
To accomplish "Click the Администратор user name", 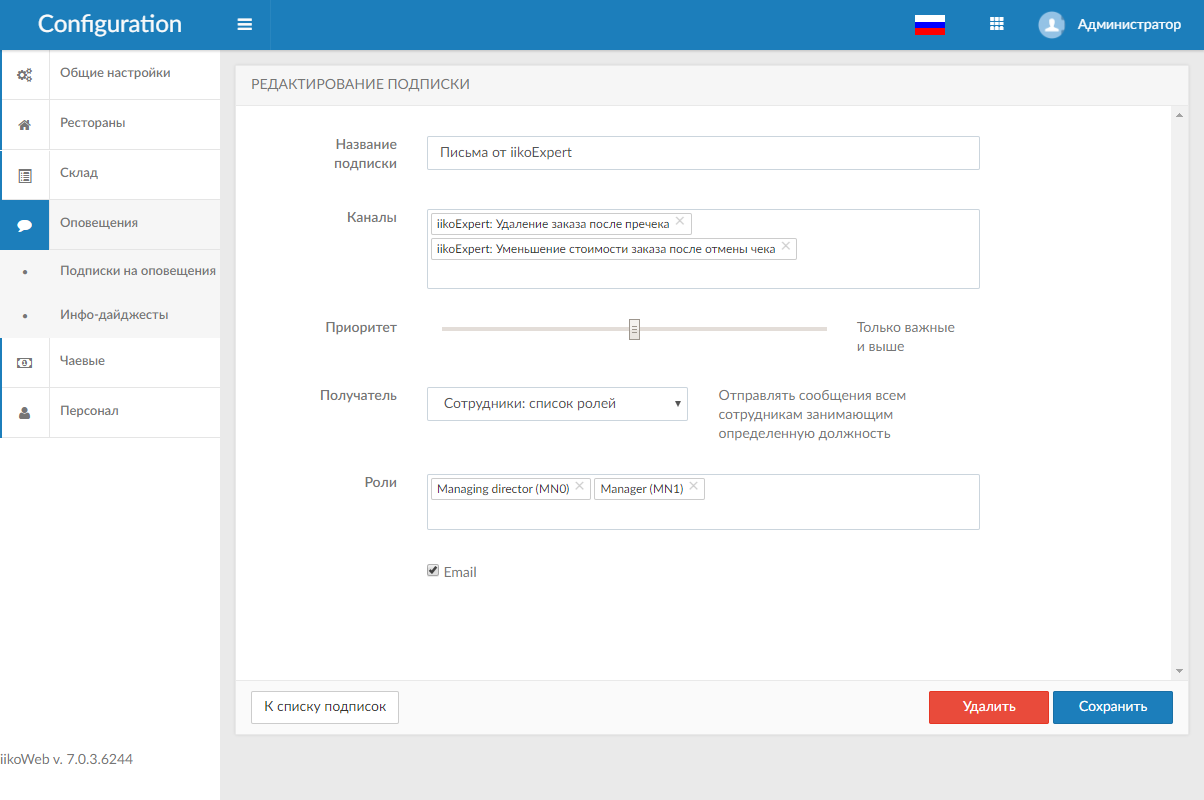I will click(x=1129, y=25).
